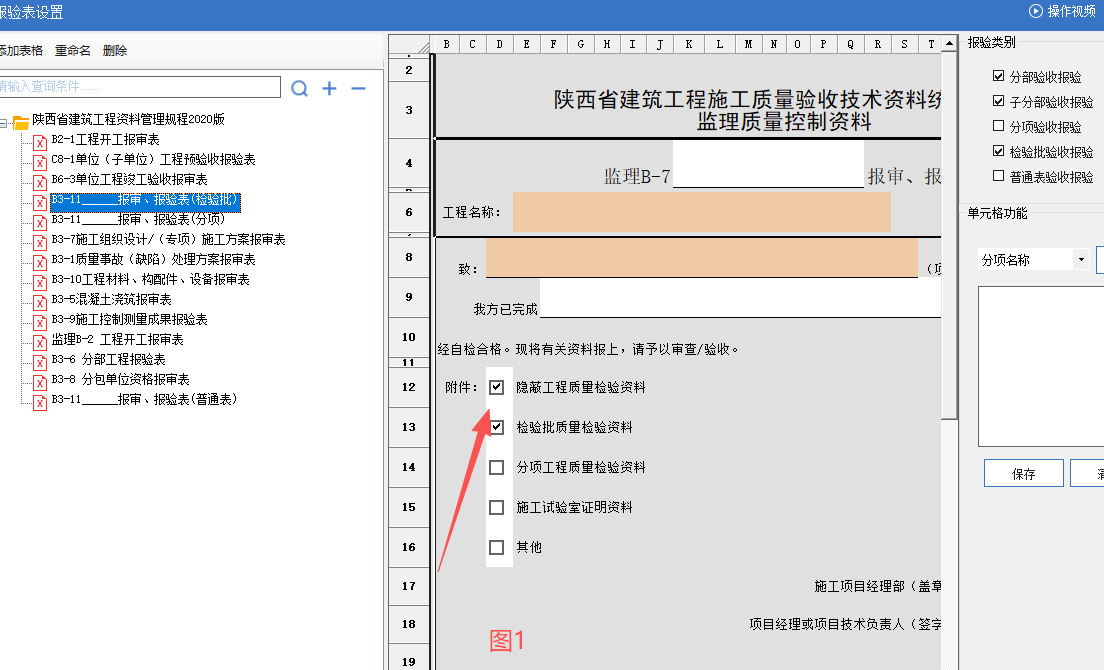
Task: Click the file icon for B3-5混凝土浇筑报审表
Action: tap(41, 301)
